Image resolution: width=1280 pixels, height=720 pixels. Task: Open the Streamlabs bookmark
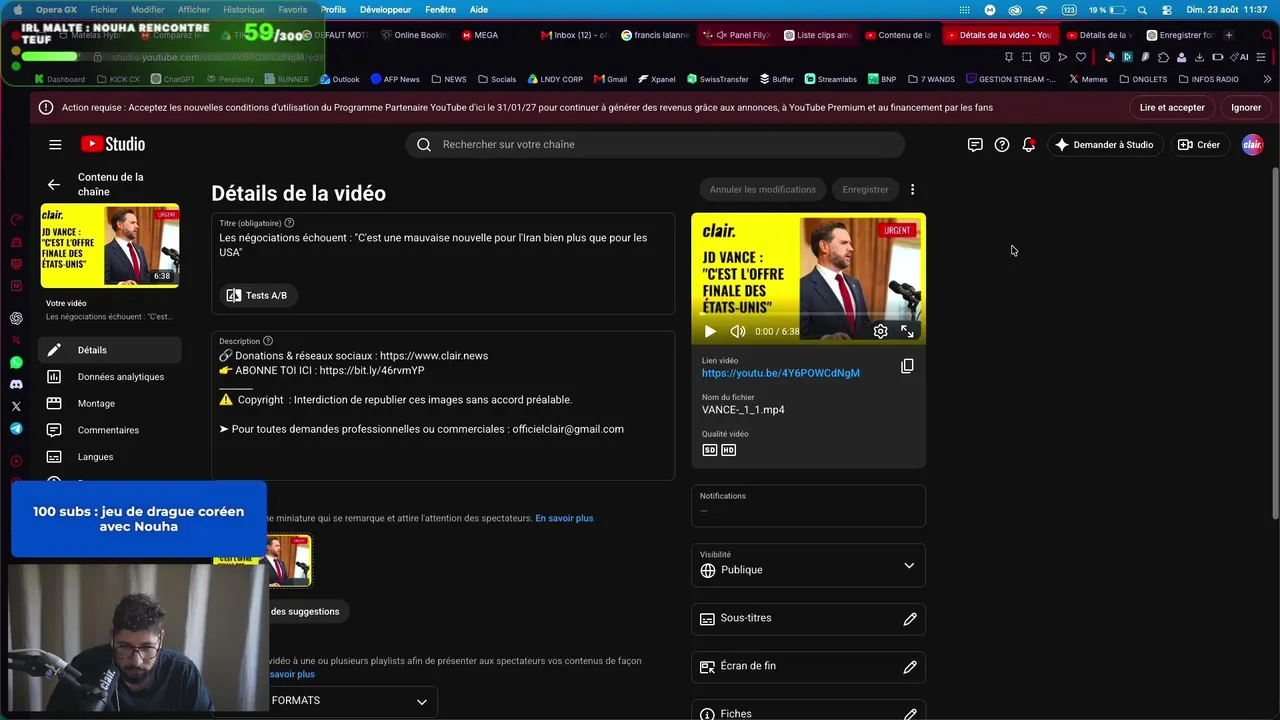coord(829,79)
